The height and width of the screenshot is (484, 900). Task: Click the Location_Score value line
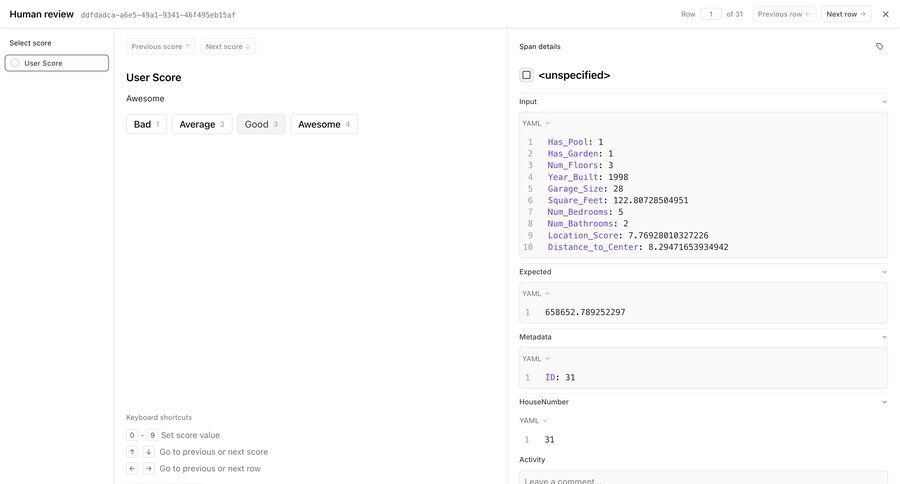click(x=628, y=235)
